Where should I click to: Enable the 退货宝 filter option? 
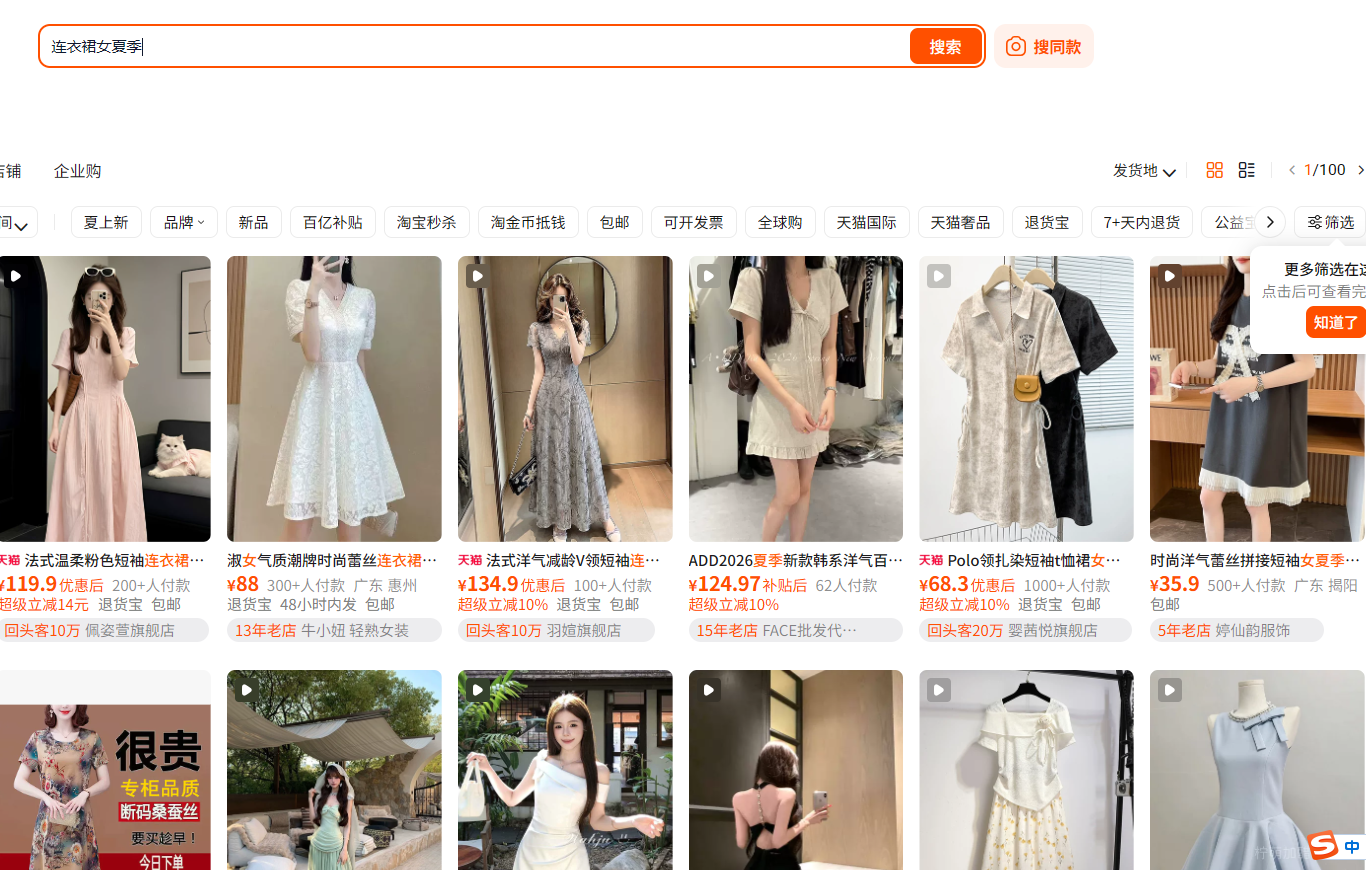[x=1047, y=222]
